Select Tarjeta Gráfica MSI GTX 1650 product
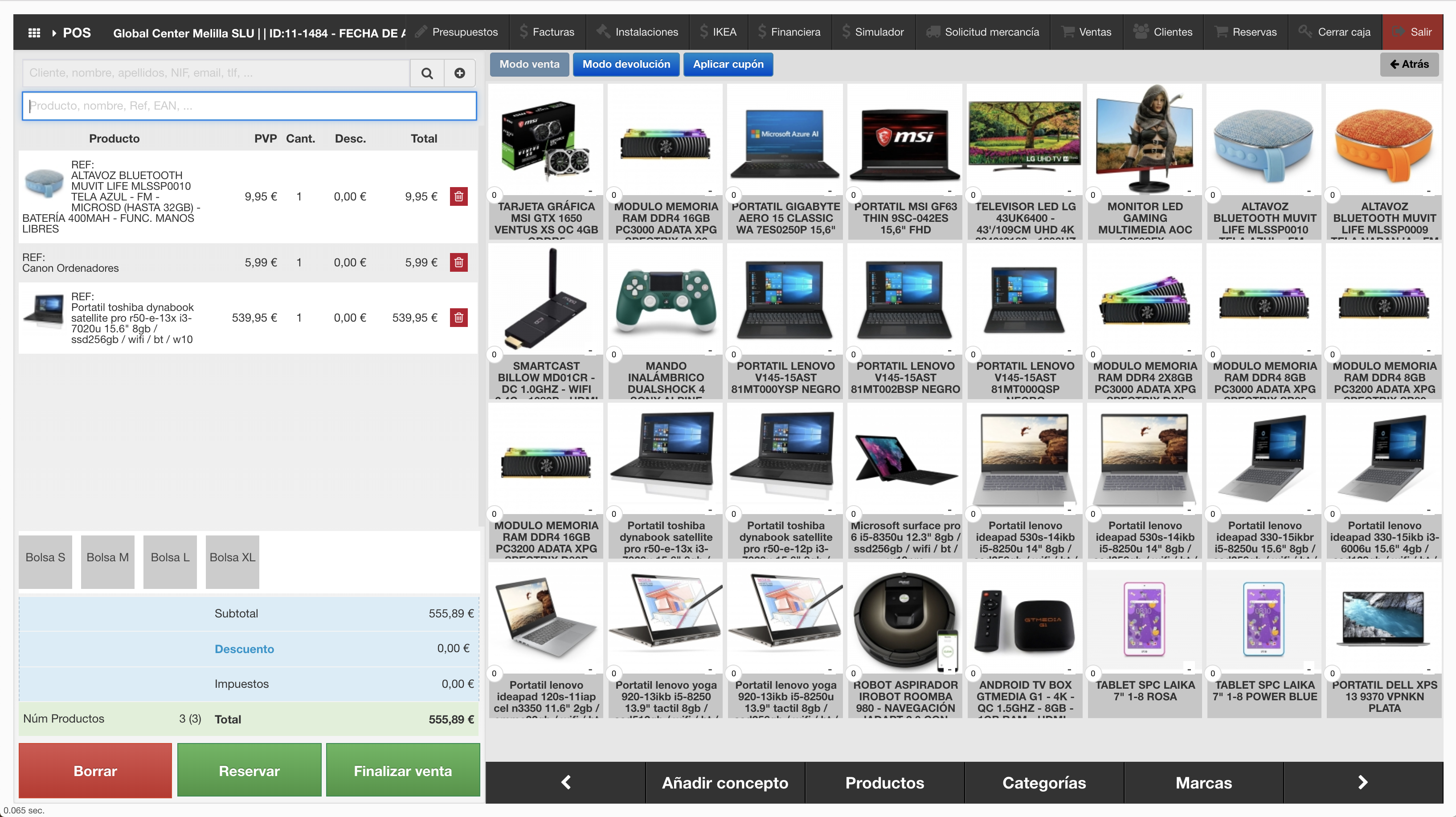1456x817 pixels. (546, 162)
